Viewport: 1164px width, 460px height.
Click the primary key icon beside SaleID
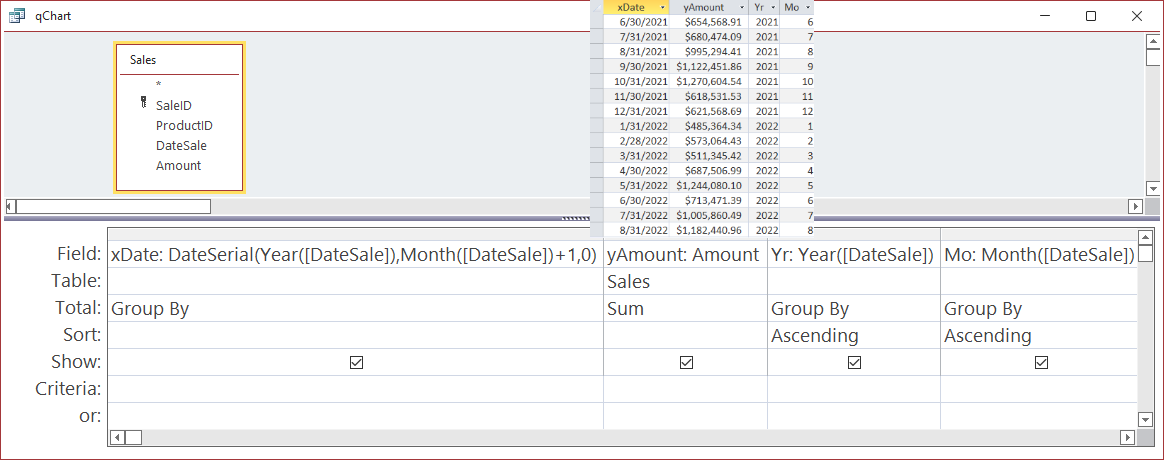click(x=143, y=103)
